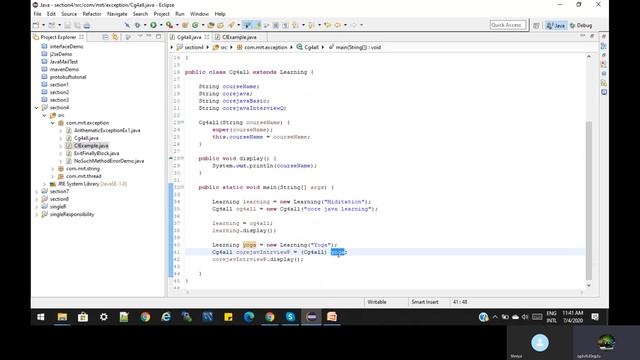The image size is (640, 360).
Task: Open the Refactor menu
Action: click(92, 14)
